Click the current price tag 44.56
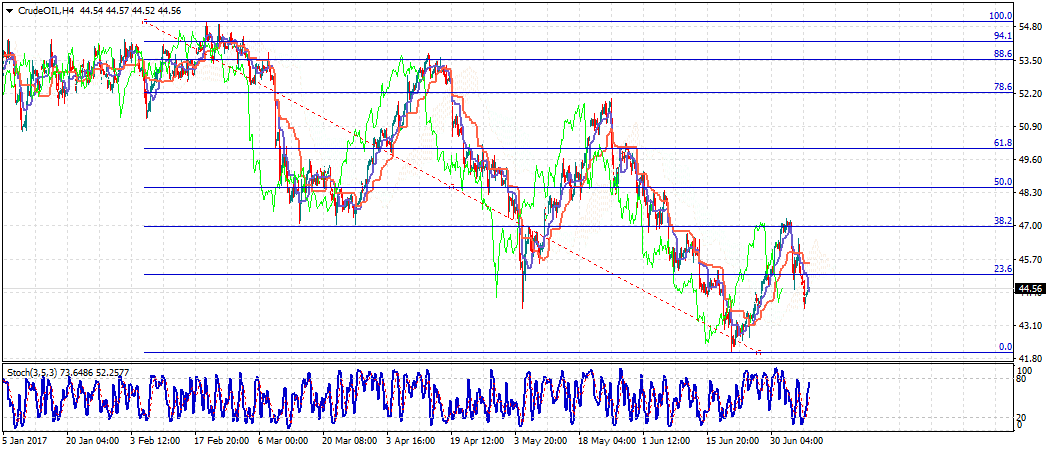Image resolution: width=1053 pixels, height=452 pixels. point(1032,289)
